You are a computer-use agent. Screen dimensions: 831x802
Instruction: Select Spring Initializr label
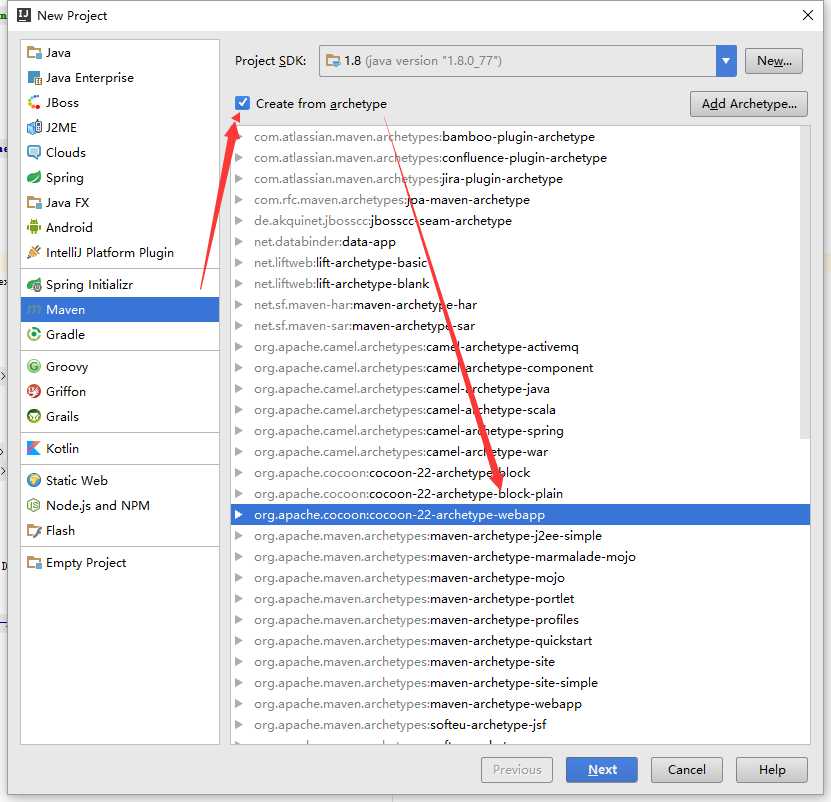89,285
